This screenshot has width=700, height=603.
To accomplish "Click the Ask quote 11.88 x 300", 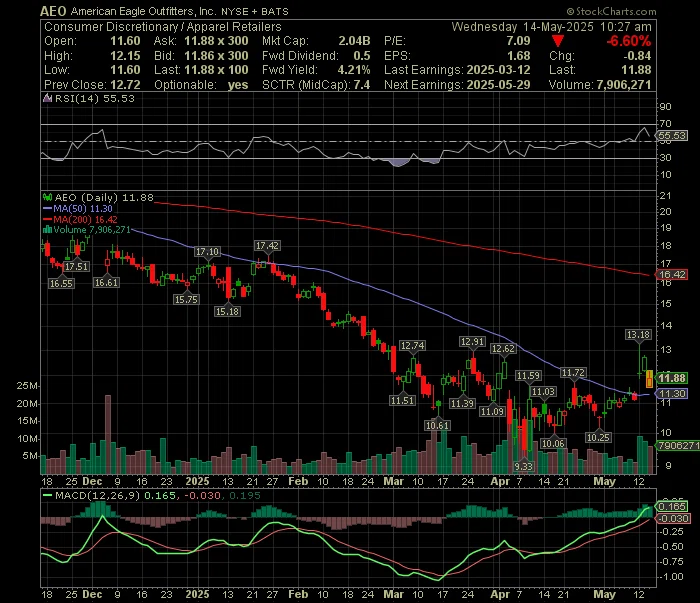I will (x=216, y=41).
